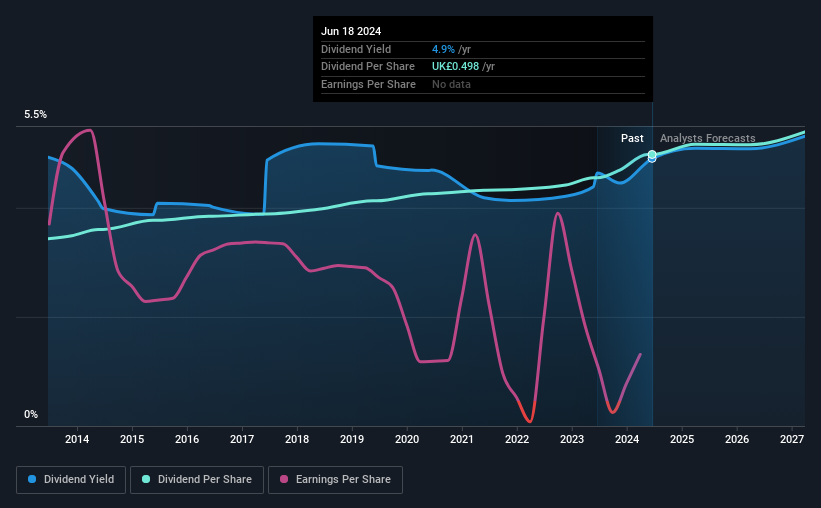Image resolution: width=821 pixels, height=508 pixels.
Task: Click Dividend Per Share label in tooltip
Action: (368, 67)
